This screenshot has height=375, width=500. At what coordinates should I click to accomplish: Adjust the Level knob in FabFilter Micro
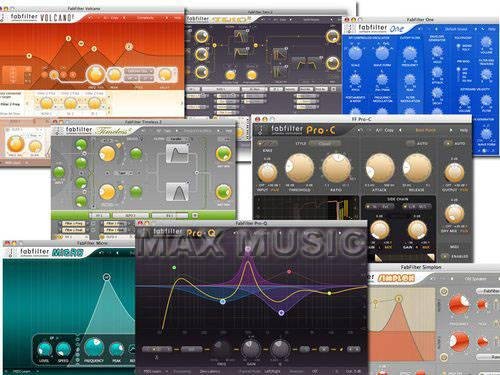click(44, 349)
